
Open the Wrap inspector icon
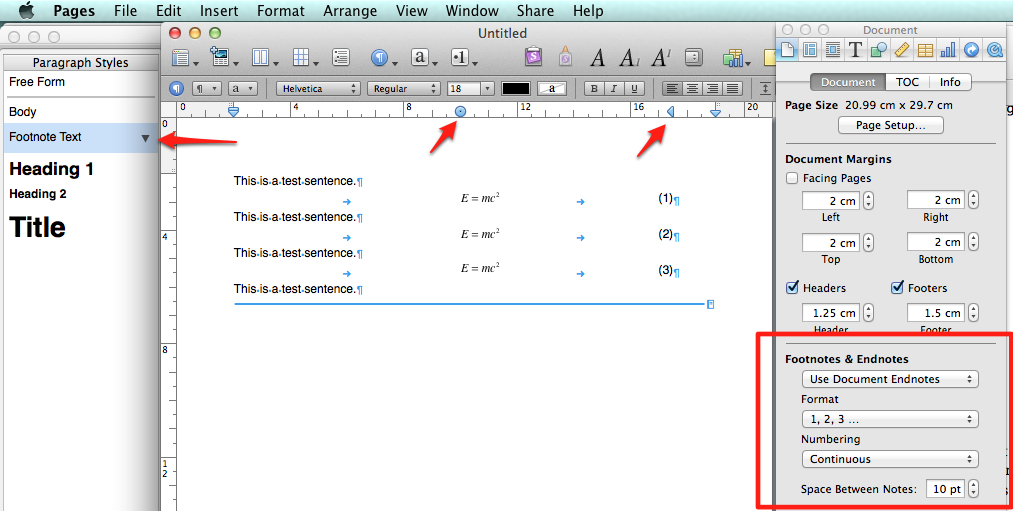click(x=833, y=49)
